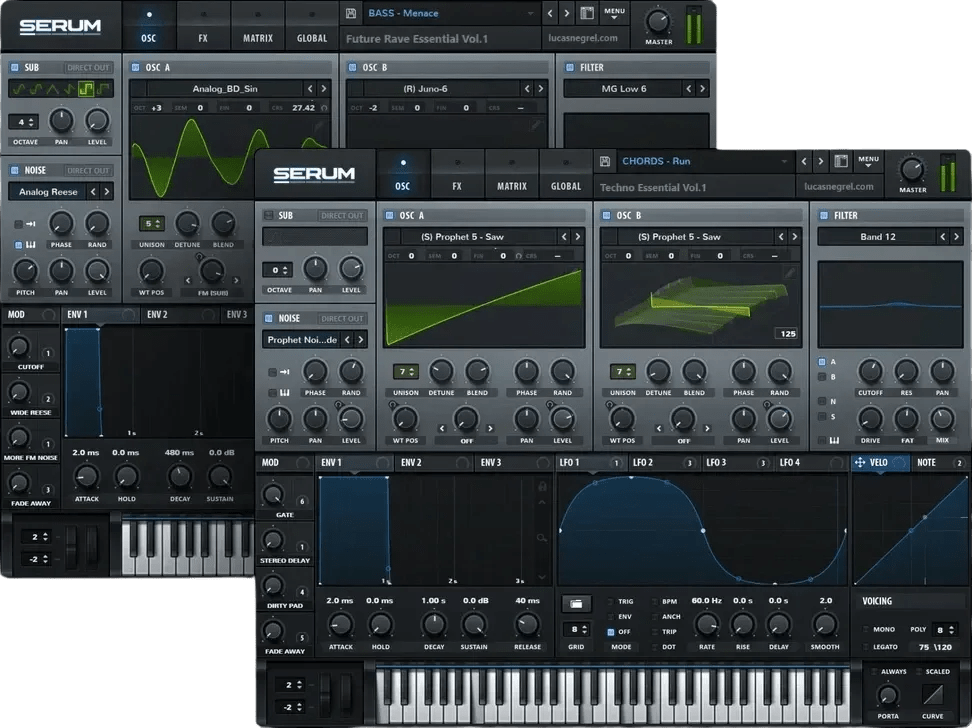972x728 pixels.
Task: Enable LFO TRIG mode checkbox
Action: click(x=612, y=602)
